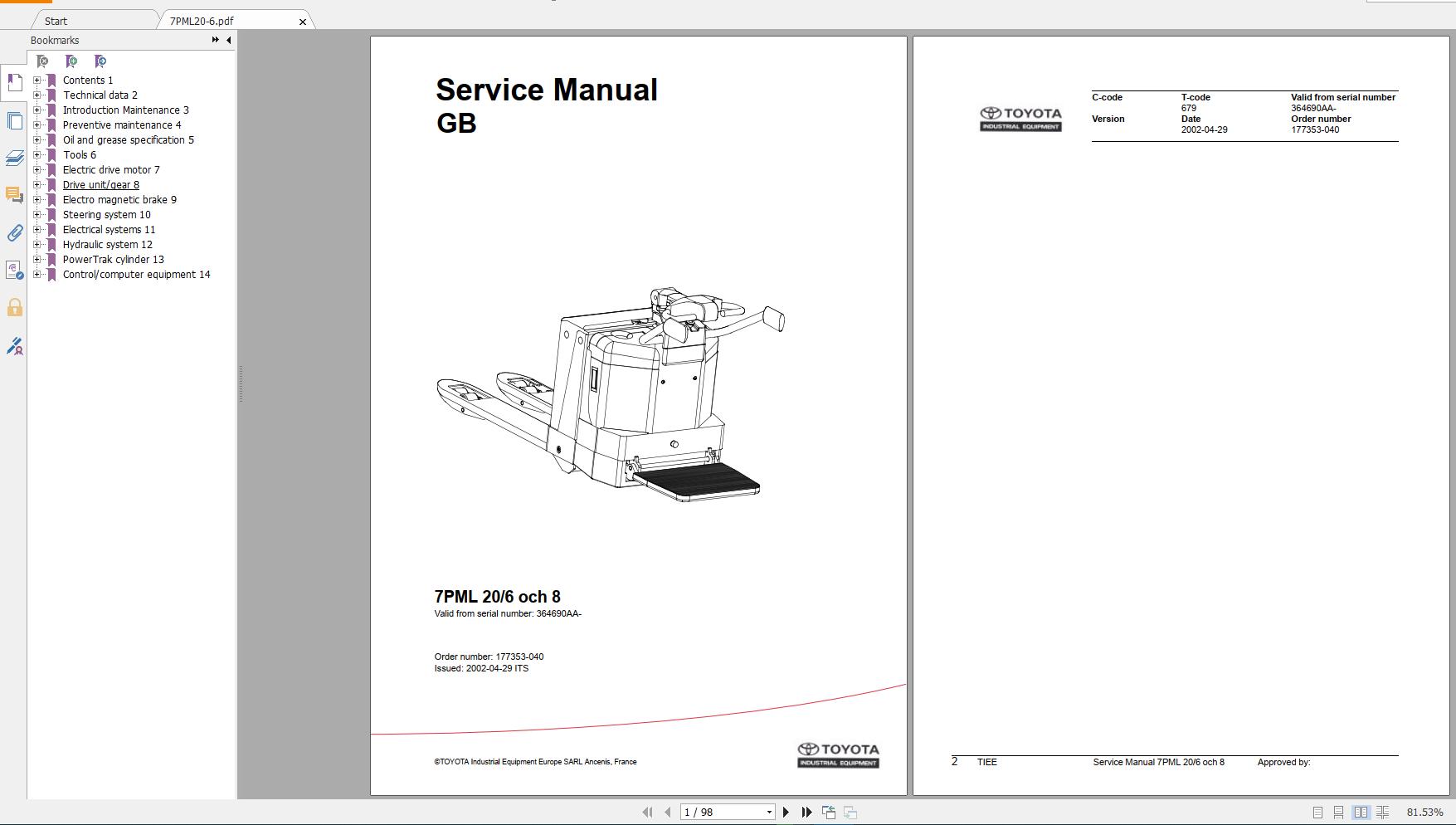The height and width of the screenshot is (825, 1456).
Task: Expand the Tools 6 bookmark
Action: 37,155
